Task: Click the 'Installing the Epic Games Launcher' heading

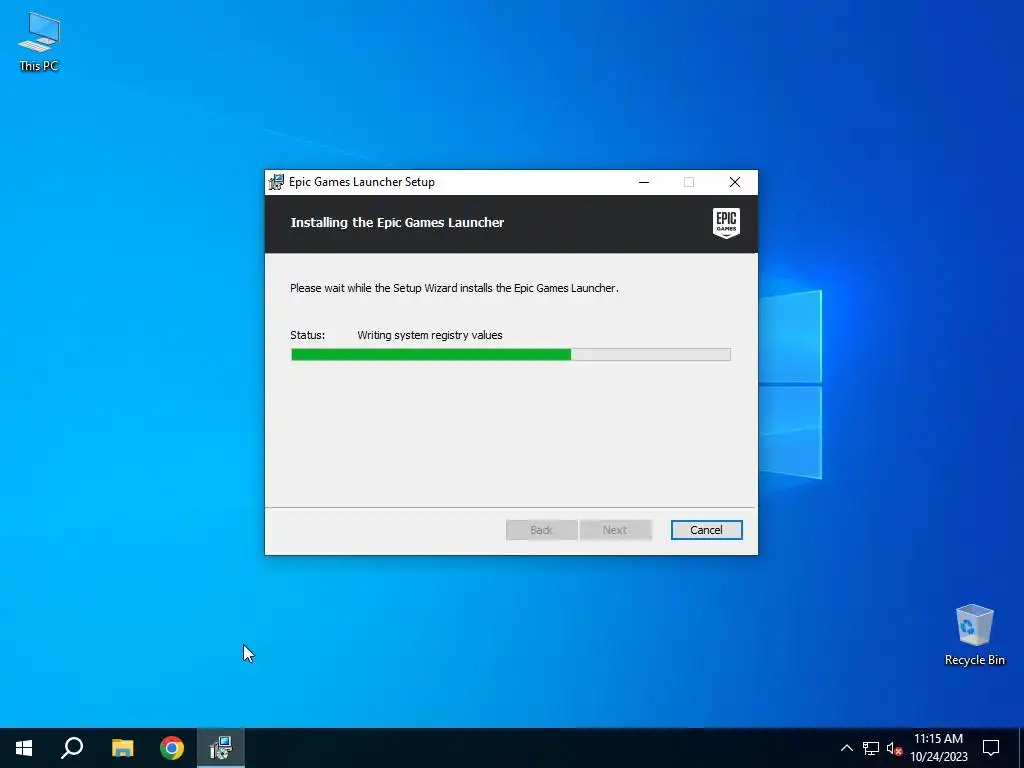Action: 397,223
